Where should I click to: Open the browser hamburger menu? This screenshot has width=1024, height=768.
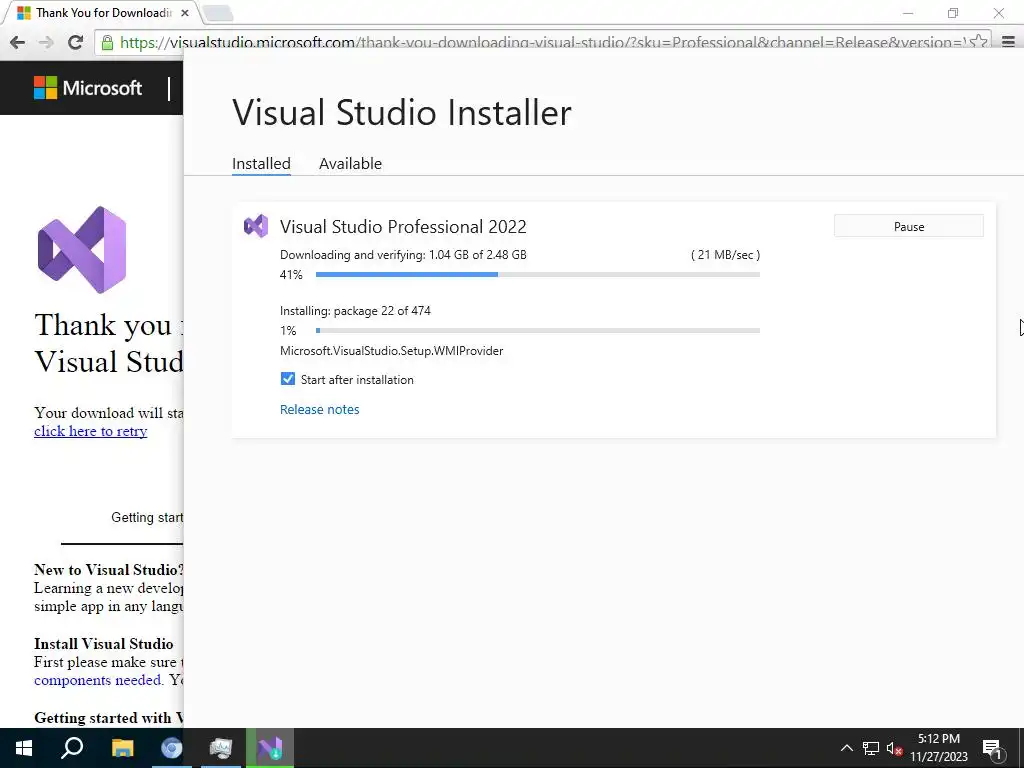coord(1008,42)
